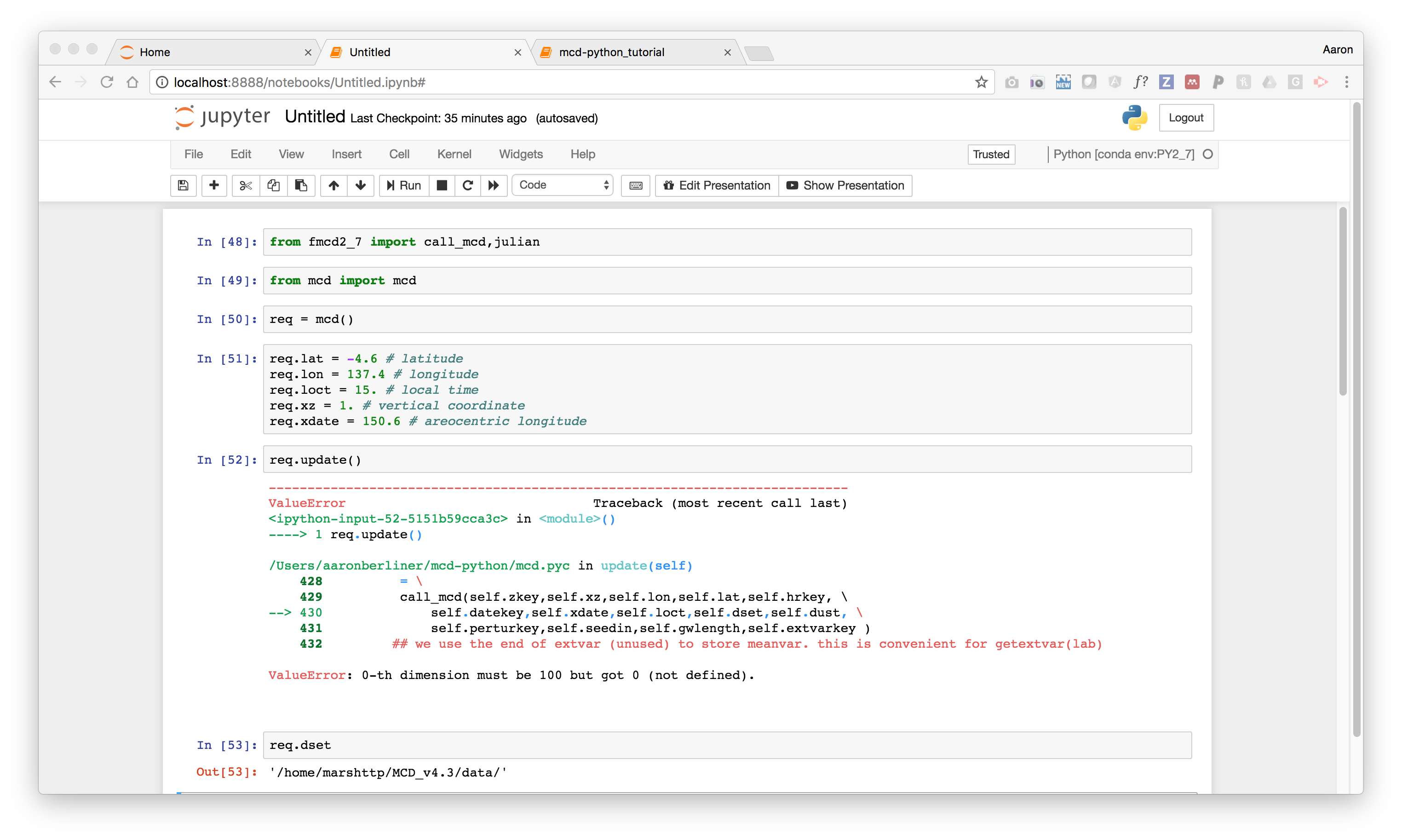
Task: Open the cell type dropdown showing Code
Action: pyautogui.click(x=562, y=184)
